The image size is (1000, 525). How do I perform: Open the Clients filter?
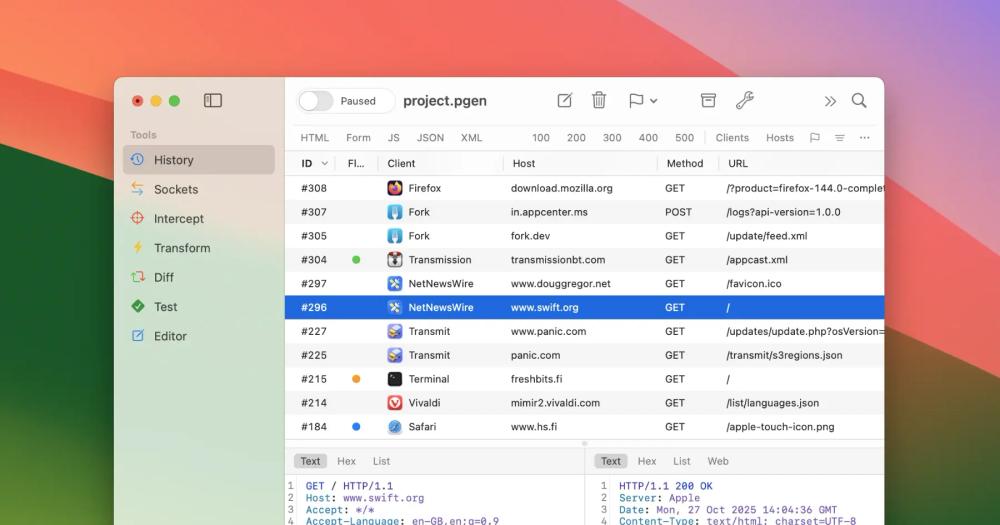click(732, 138)
